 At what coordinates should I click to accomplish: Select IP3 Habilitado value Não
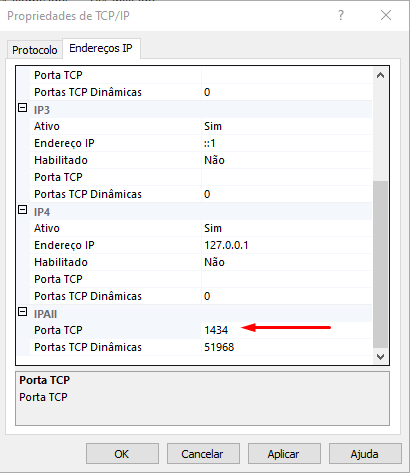pos(287,160)
